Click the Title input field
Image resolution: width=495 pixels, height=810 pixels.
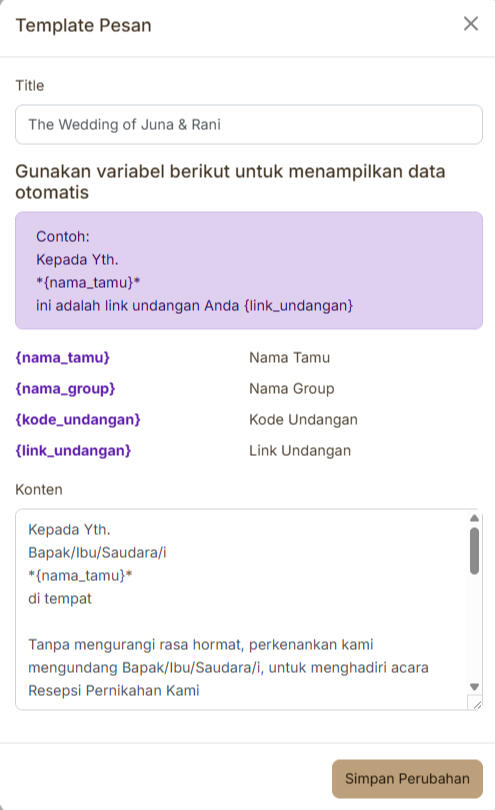pyautogui.click(x=249, y=124)
